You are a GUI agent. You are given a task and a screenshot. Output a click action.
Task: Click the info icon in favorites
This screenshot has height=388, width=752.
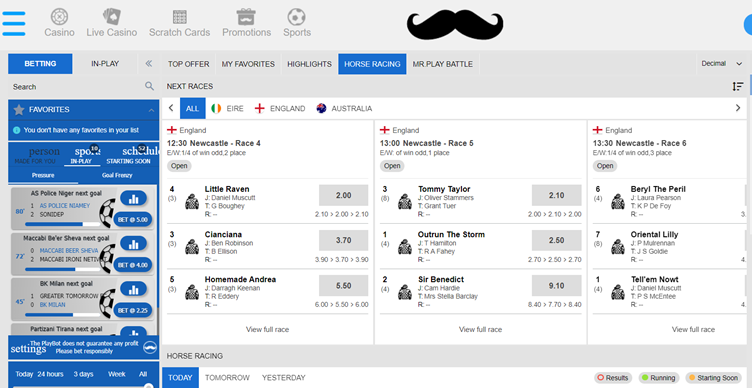[x=17, y=130]
